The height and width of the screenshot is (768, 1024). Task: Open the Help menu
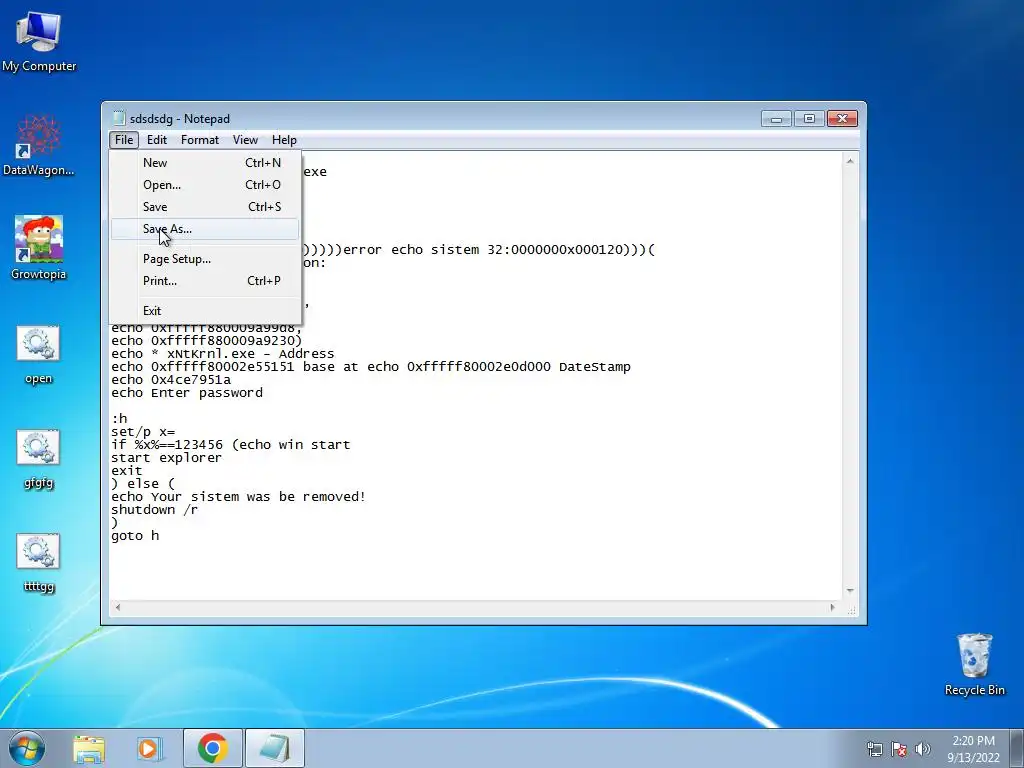pos(284,140)
